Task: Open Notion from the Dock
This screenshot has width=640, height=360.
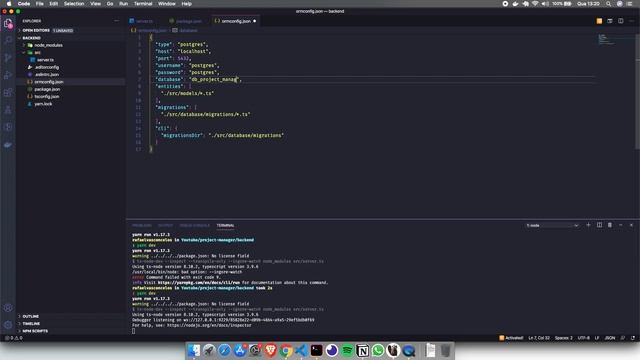Action: click(362, 350)
